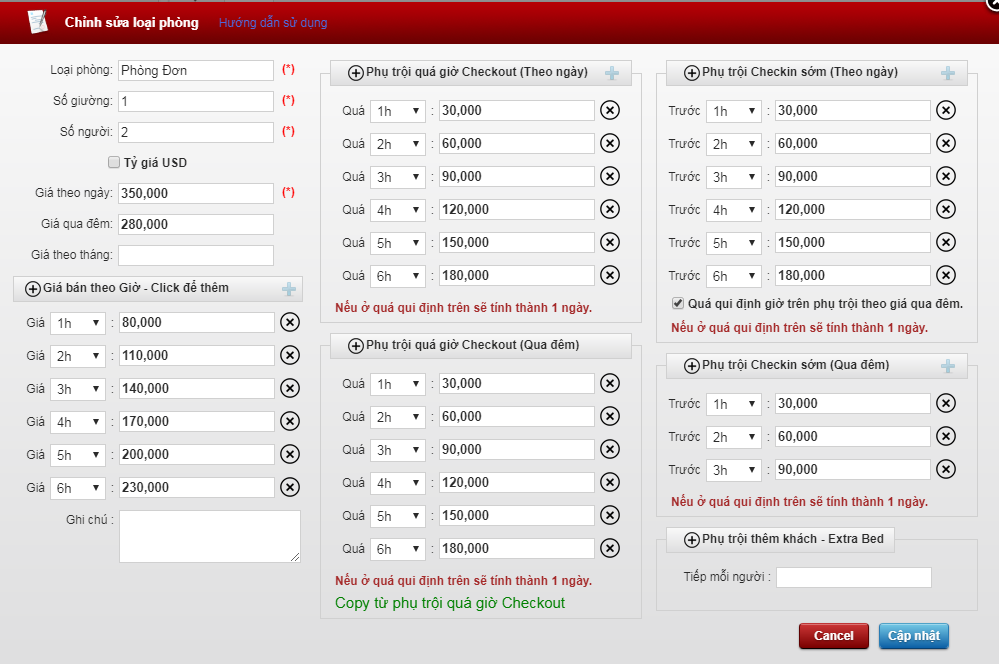Open Quá 5h dropdown in Checkout (Theo ngày)
999x664 pixels.
[x=398, y=243]
